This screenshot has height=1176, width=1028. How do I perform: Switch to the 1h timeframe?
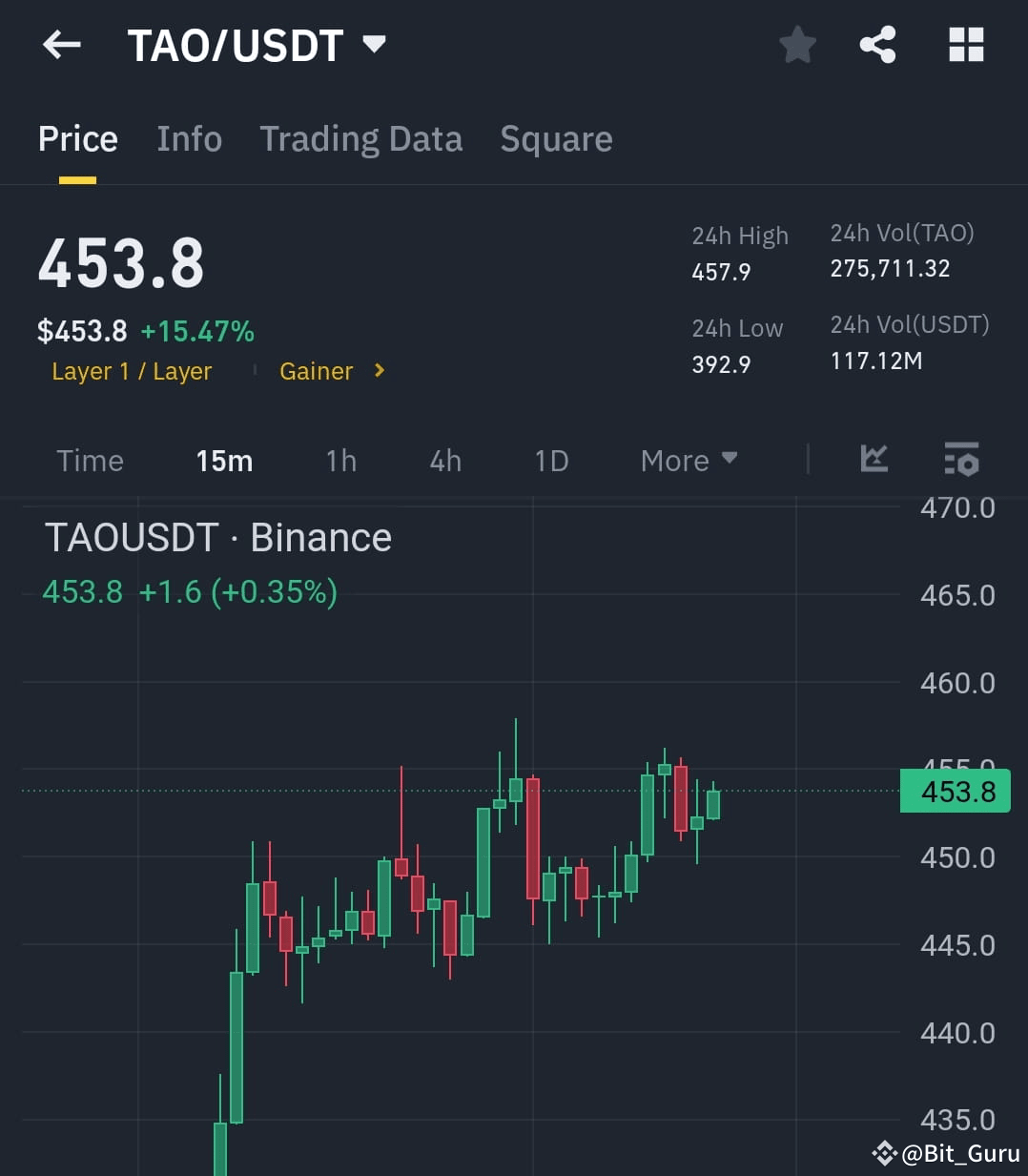(x=340, y=461)
